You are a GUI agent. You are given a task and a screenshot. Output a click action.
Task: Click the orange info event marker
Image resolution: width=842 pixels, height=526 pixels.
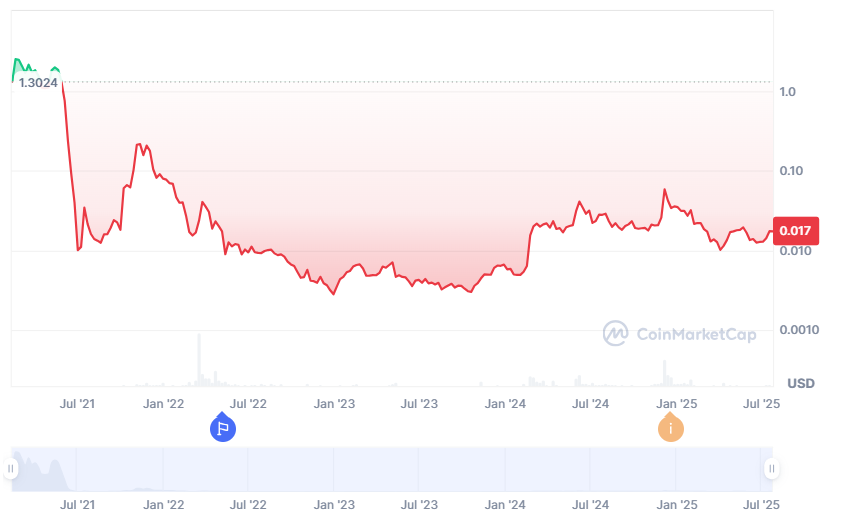point(670,429)
